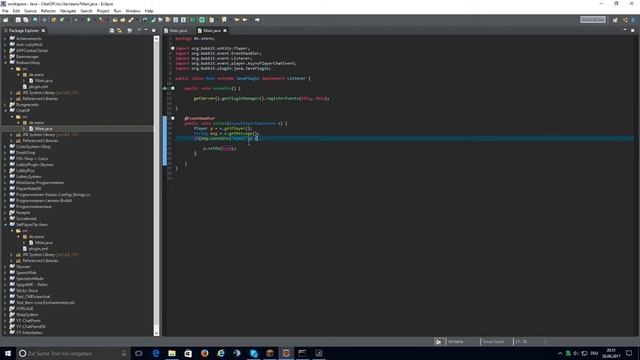Select the DeathDrop project
The height and width of the screenshot is (360, 640).
click(25, 153)
